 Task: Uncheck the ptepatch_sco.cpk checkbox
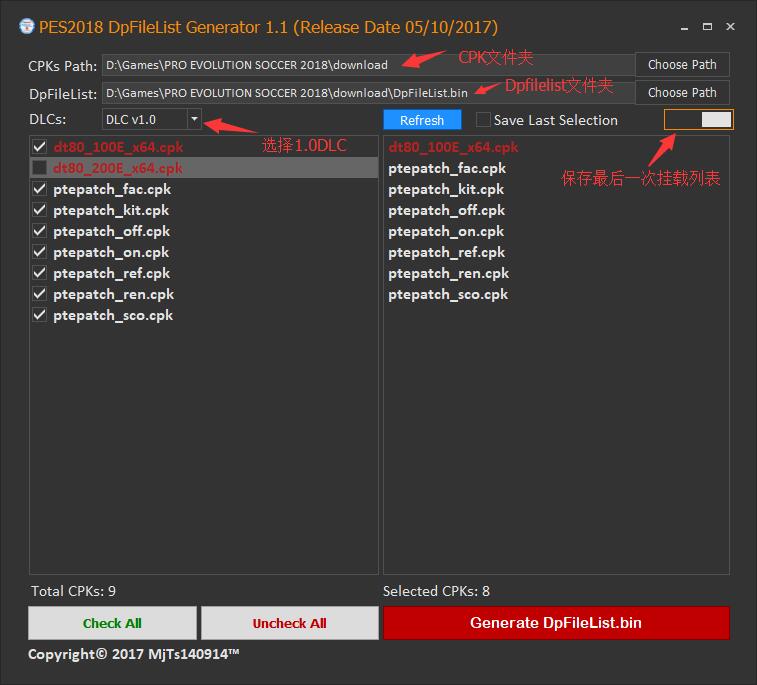click(40, 315)
